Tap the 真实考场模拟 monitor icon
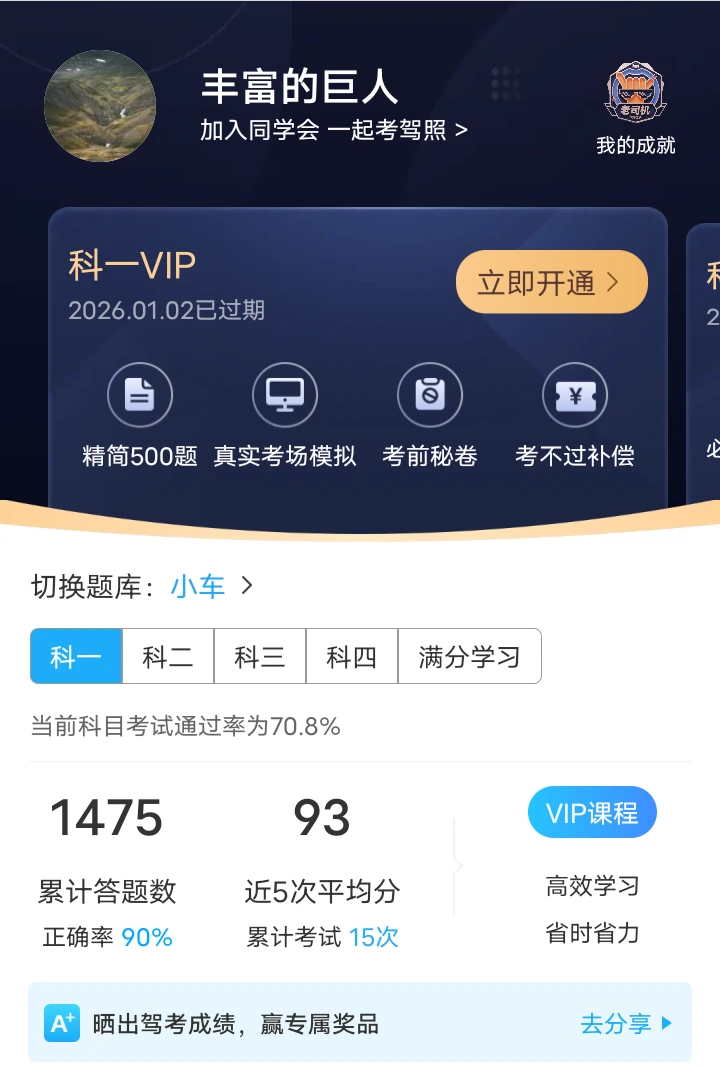The image size is (720, 1068). (285, 394)
